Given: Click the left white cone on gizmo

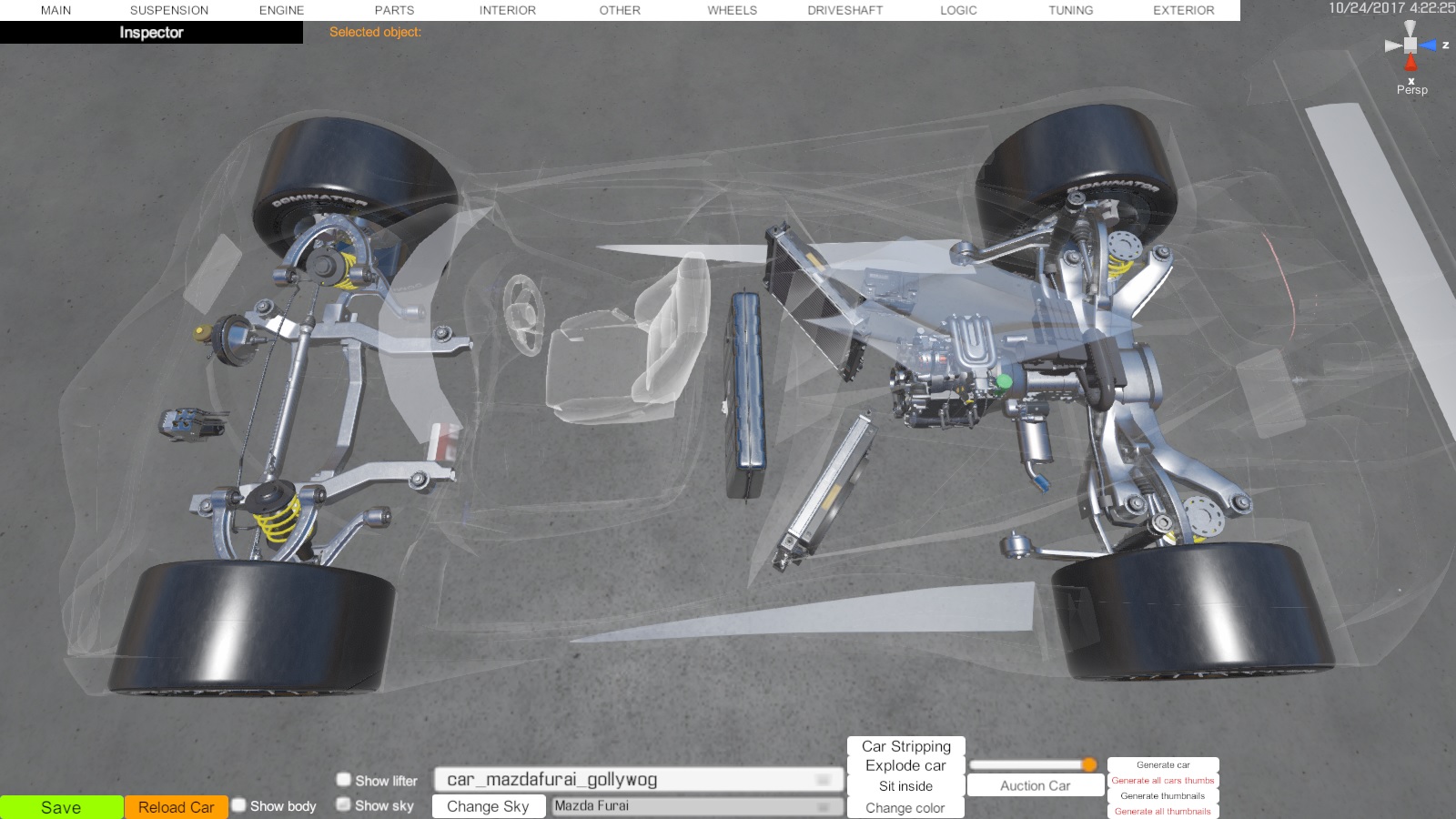Looking at the screenshot, I should (1392, 45).
